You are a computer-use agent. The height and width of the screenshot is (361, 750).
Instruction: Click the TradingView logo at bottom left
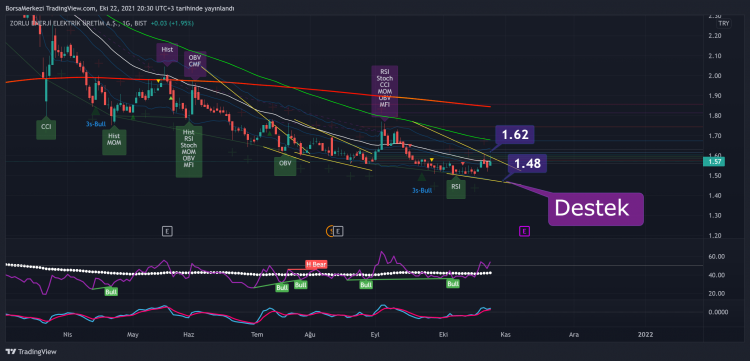pyautogui.click(x=31, y=351)
